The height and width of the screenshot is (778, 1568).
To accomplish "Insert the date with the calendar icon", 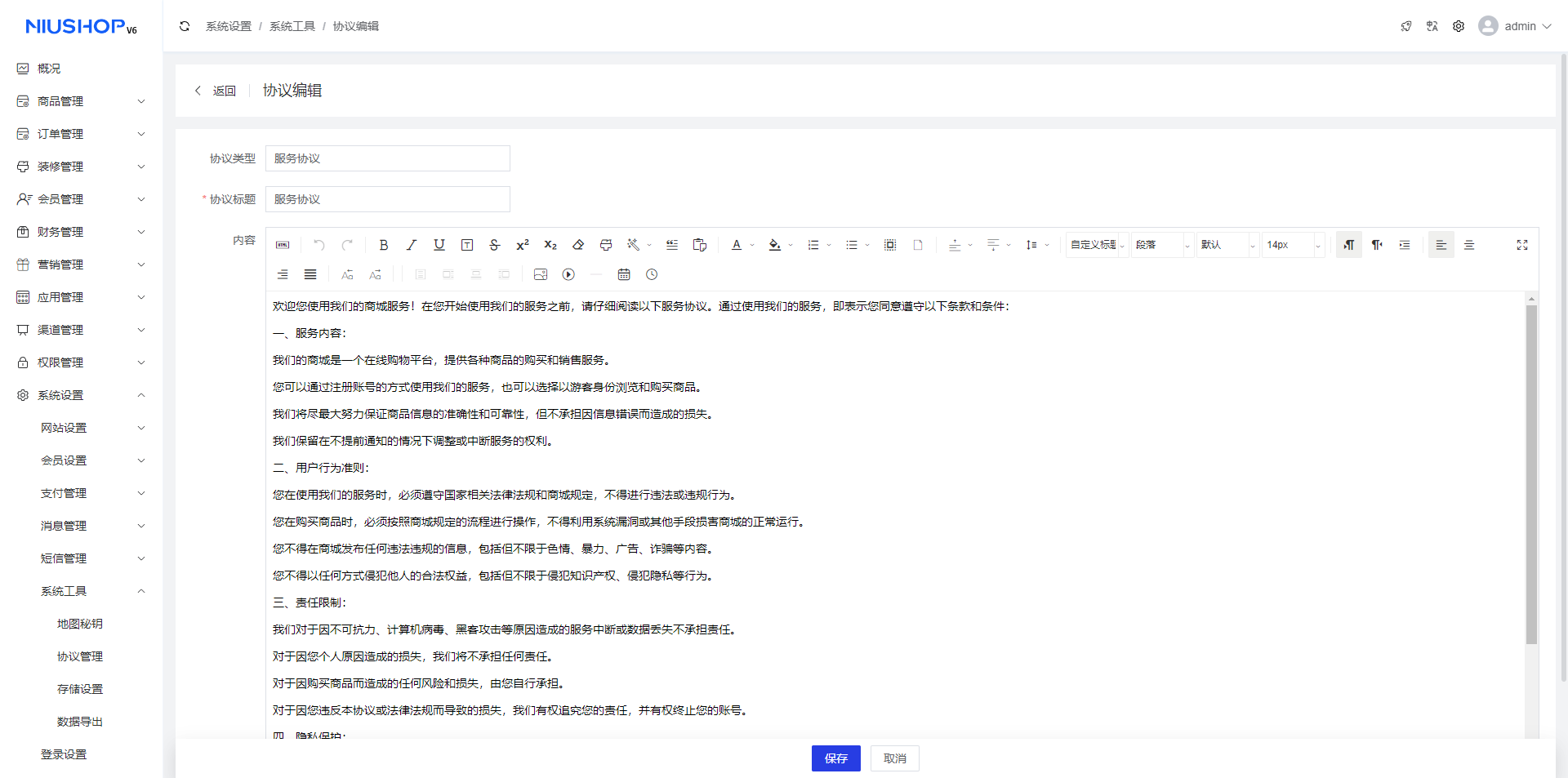I will pos(624,274).
